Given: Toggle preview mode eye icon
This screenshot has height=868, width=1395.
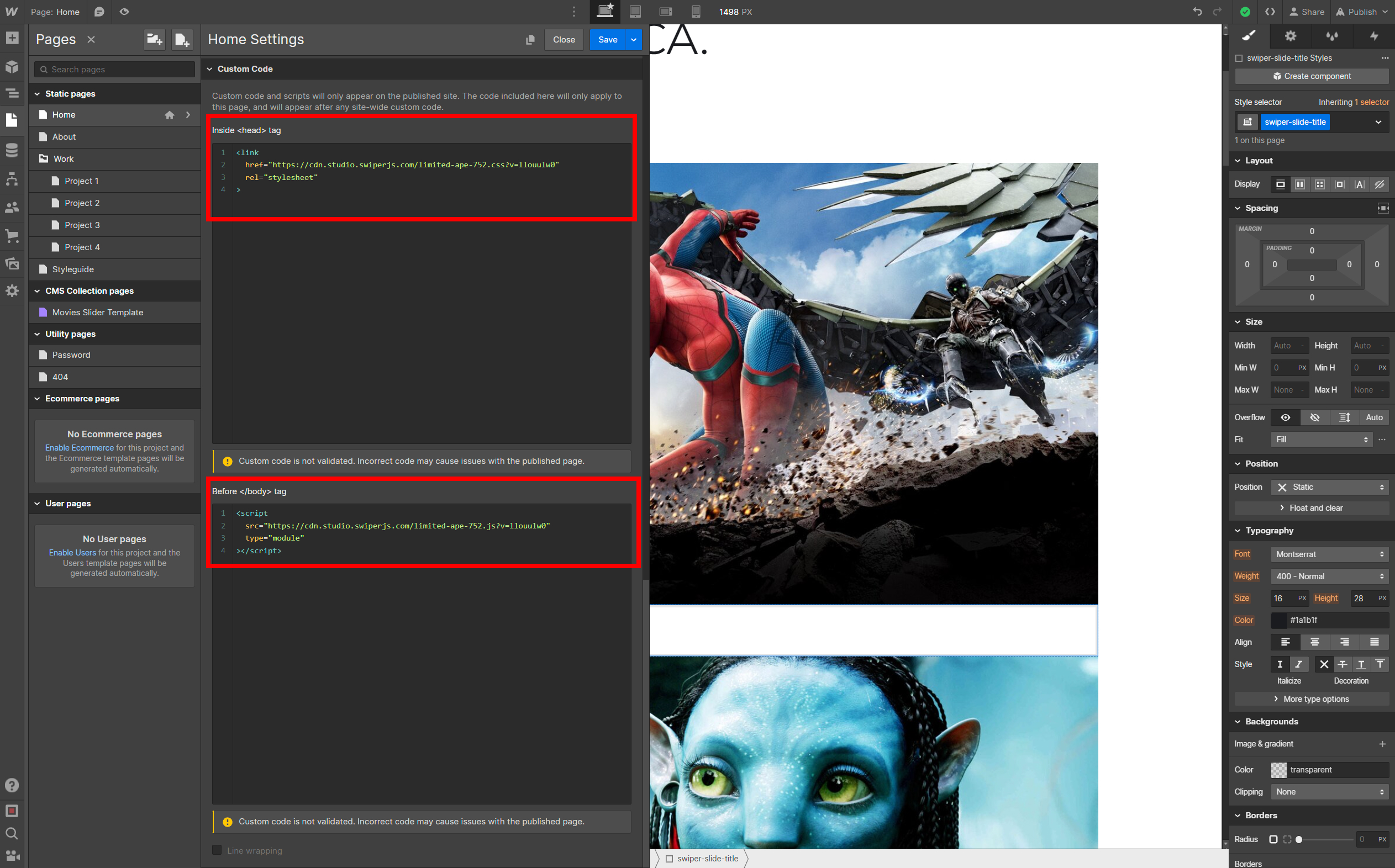Looking at the screenshot, I should coord(124,12).
